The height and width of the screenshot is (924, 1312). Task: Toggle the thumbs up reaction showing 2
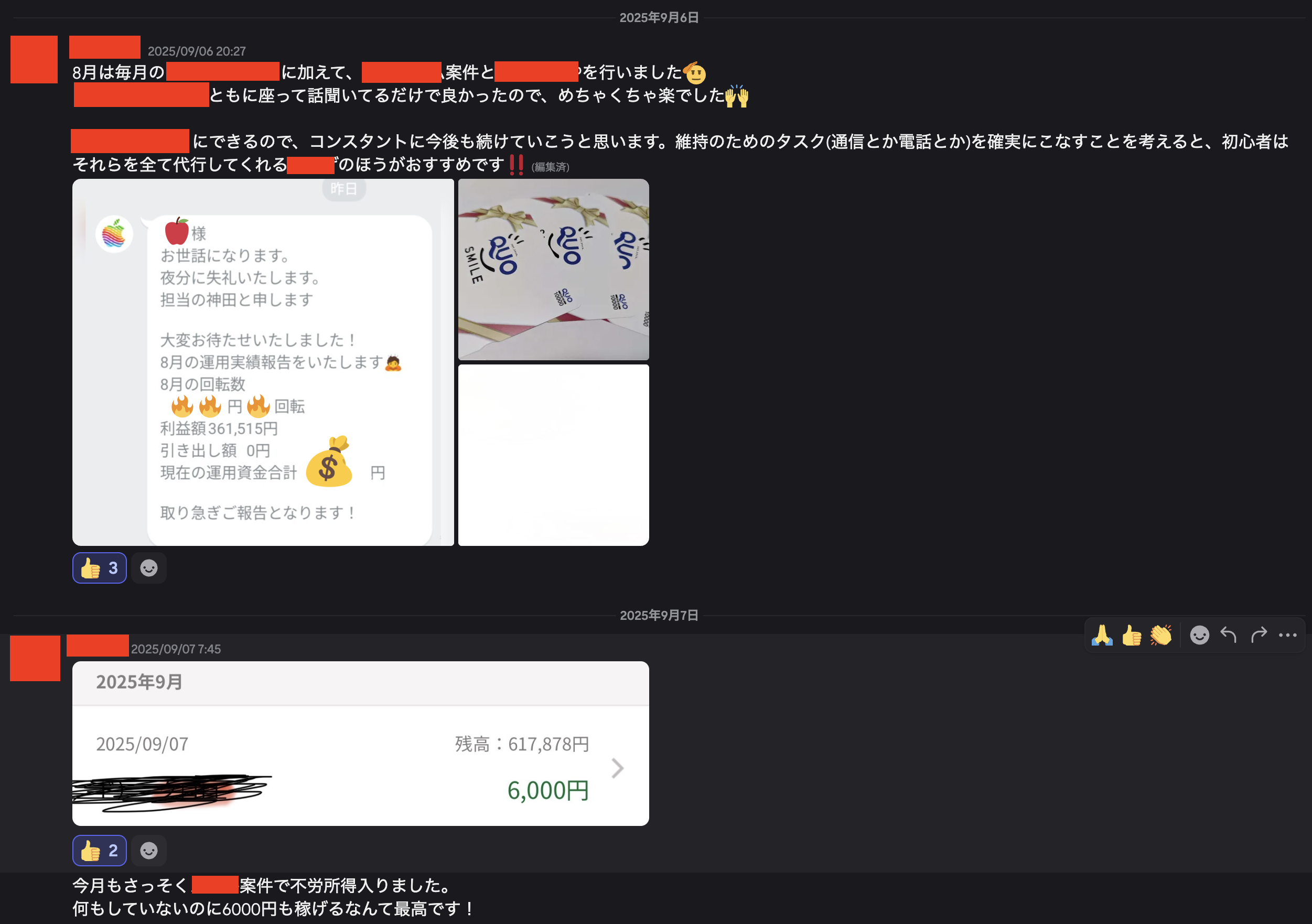[x=100, y=850]
